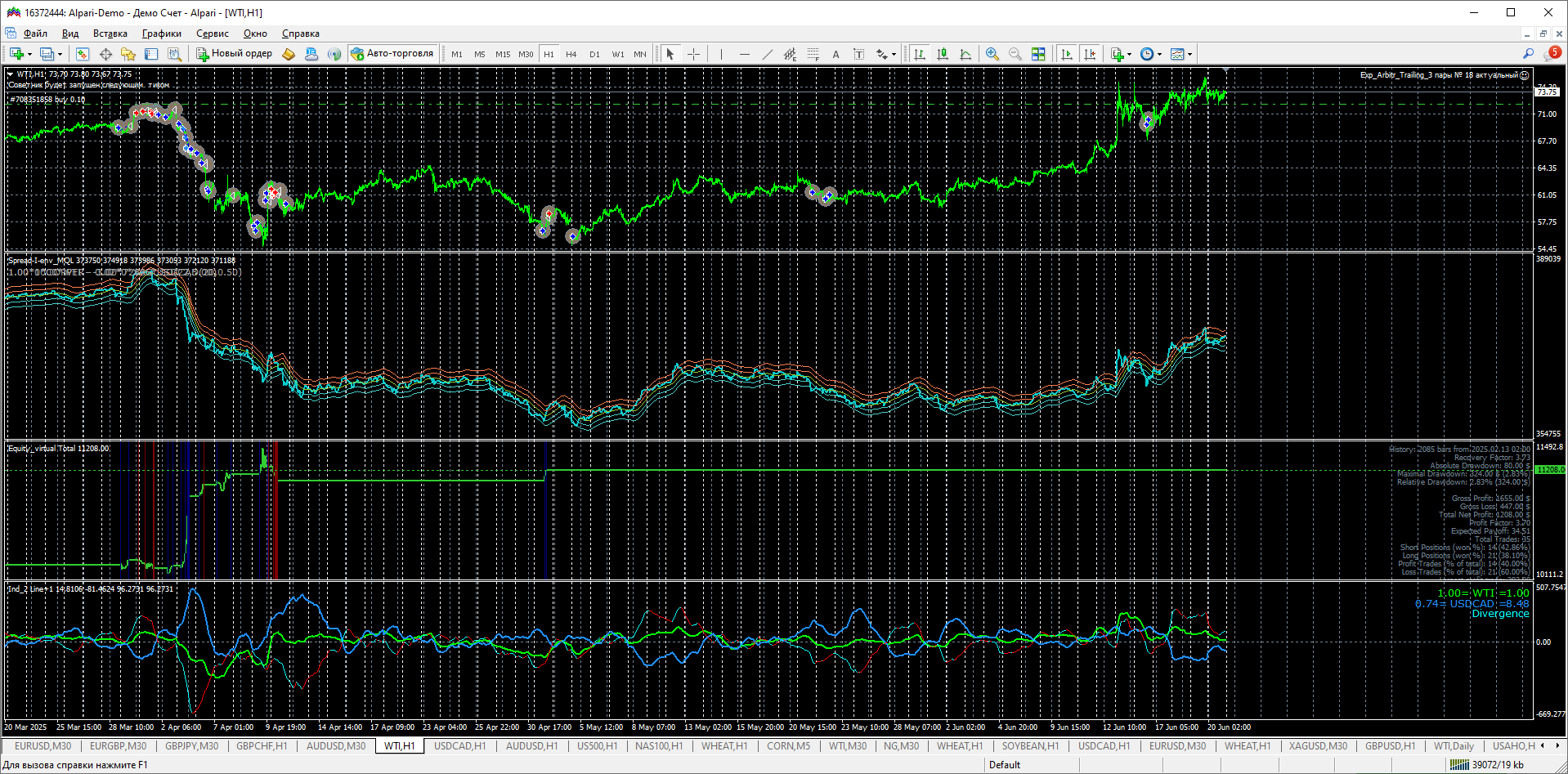Viewport: 1568px width, 774px height.
Task: Expand the templates dropdown arrow
Action: click(1189, 54)
